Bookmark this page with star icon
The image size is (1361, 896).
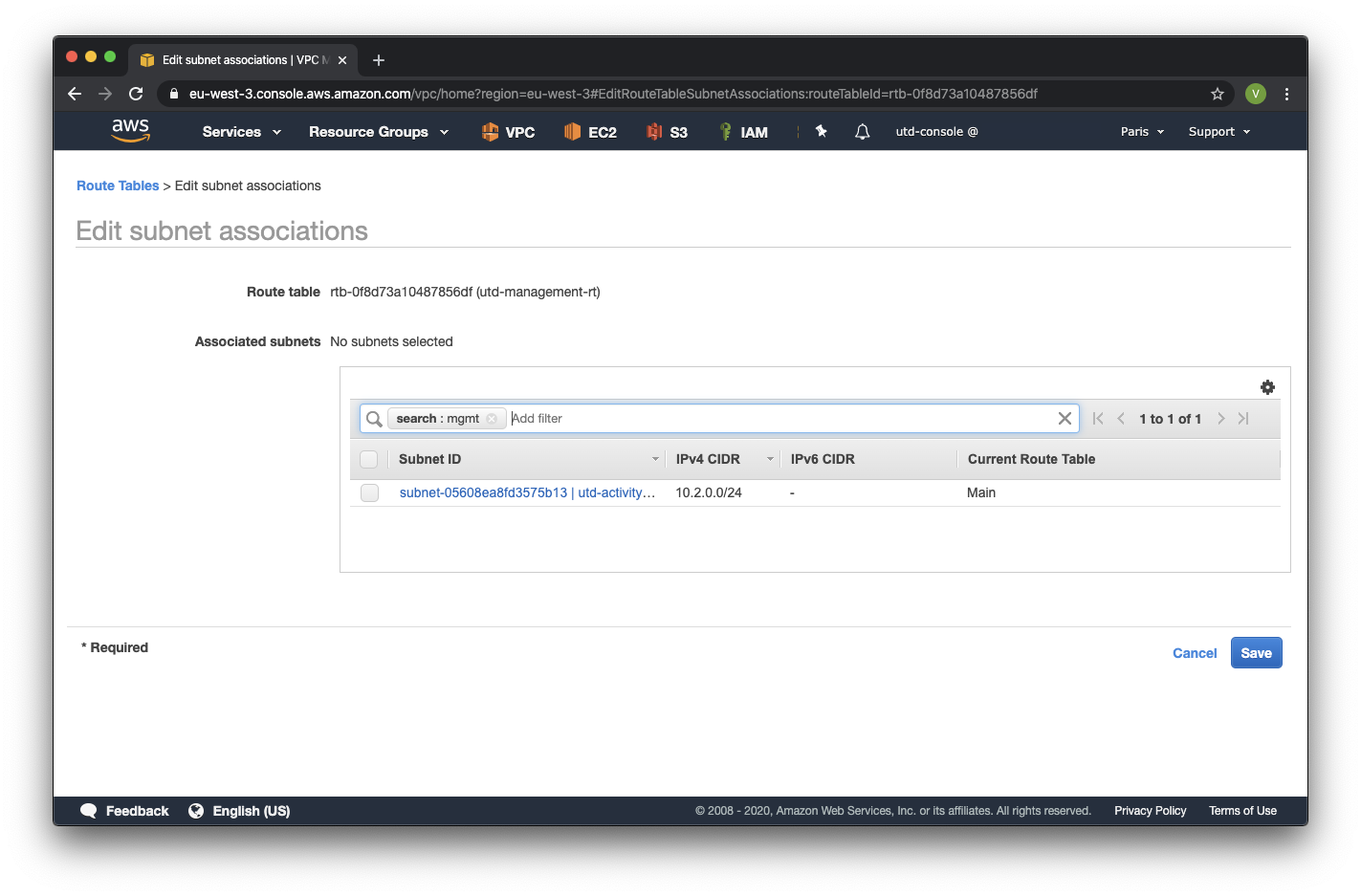(x=1218, y=94)
